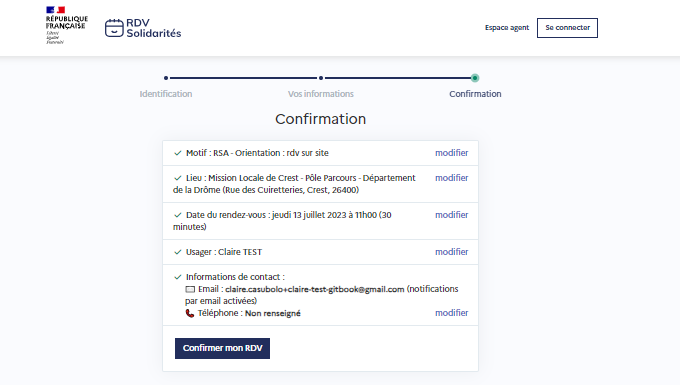This screenshot has height=385, width=680.
Task: Click the checkmark next to Date du rendez-vous
Action: (x=177, y=215)
